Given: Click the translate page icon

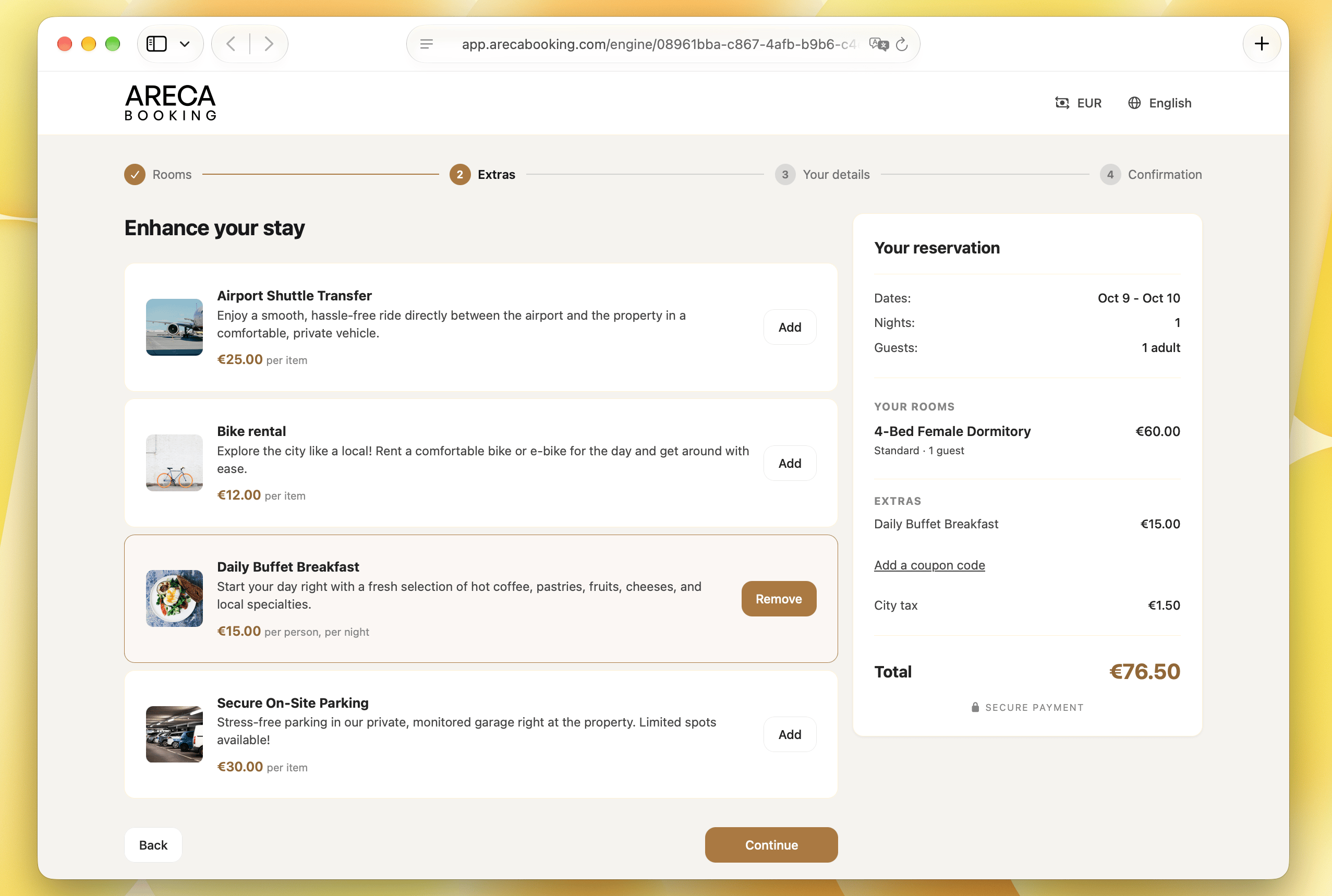Looking at the screenshot, I should click(x=878, y=44).
